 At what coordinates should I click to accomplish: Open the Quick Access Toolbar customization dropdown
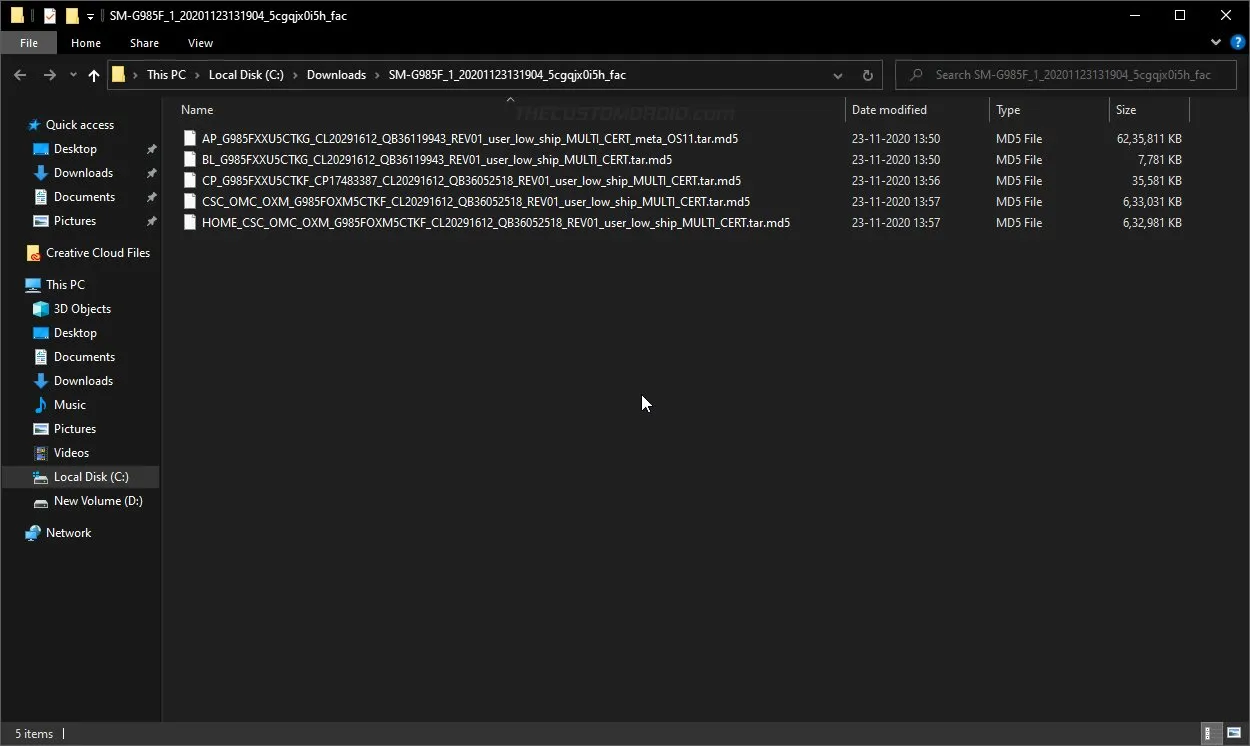90,15
